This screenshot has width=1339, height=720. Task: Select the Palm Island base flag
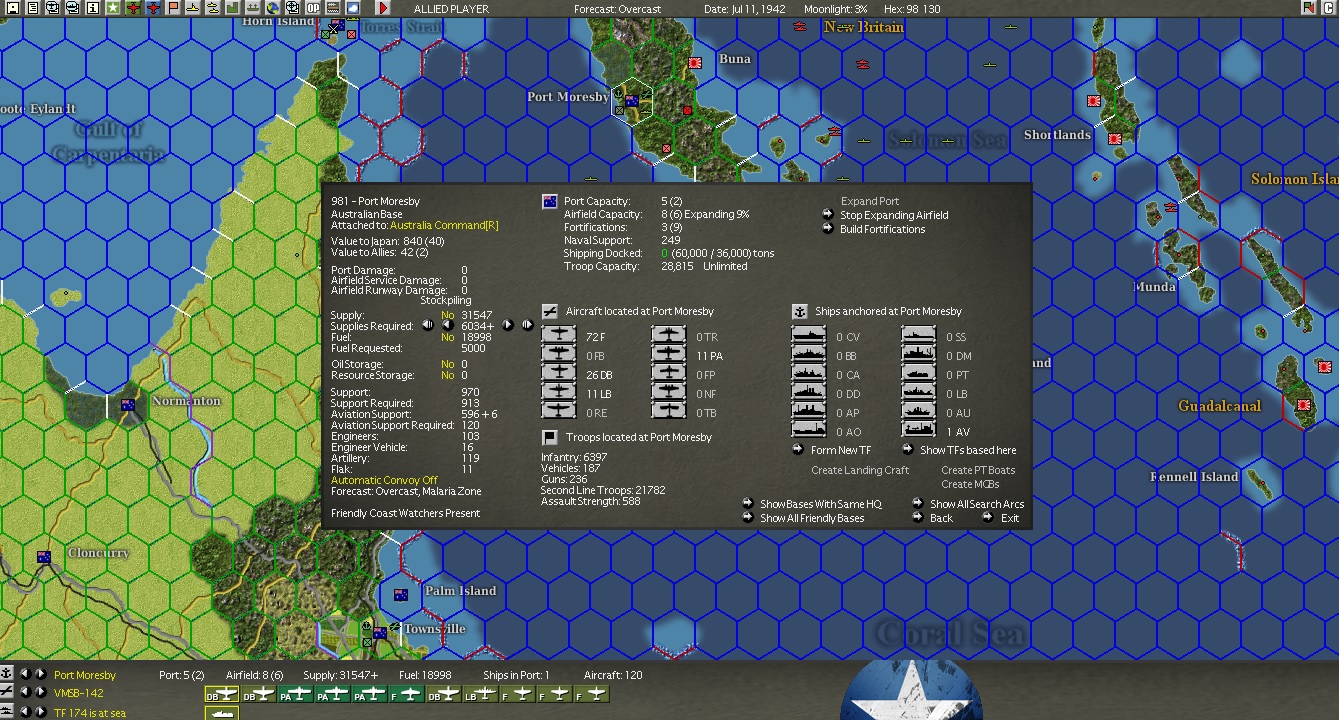pos(401,595)
